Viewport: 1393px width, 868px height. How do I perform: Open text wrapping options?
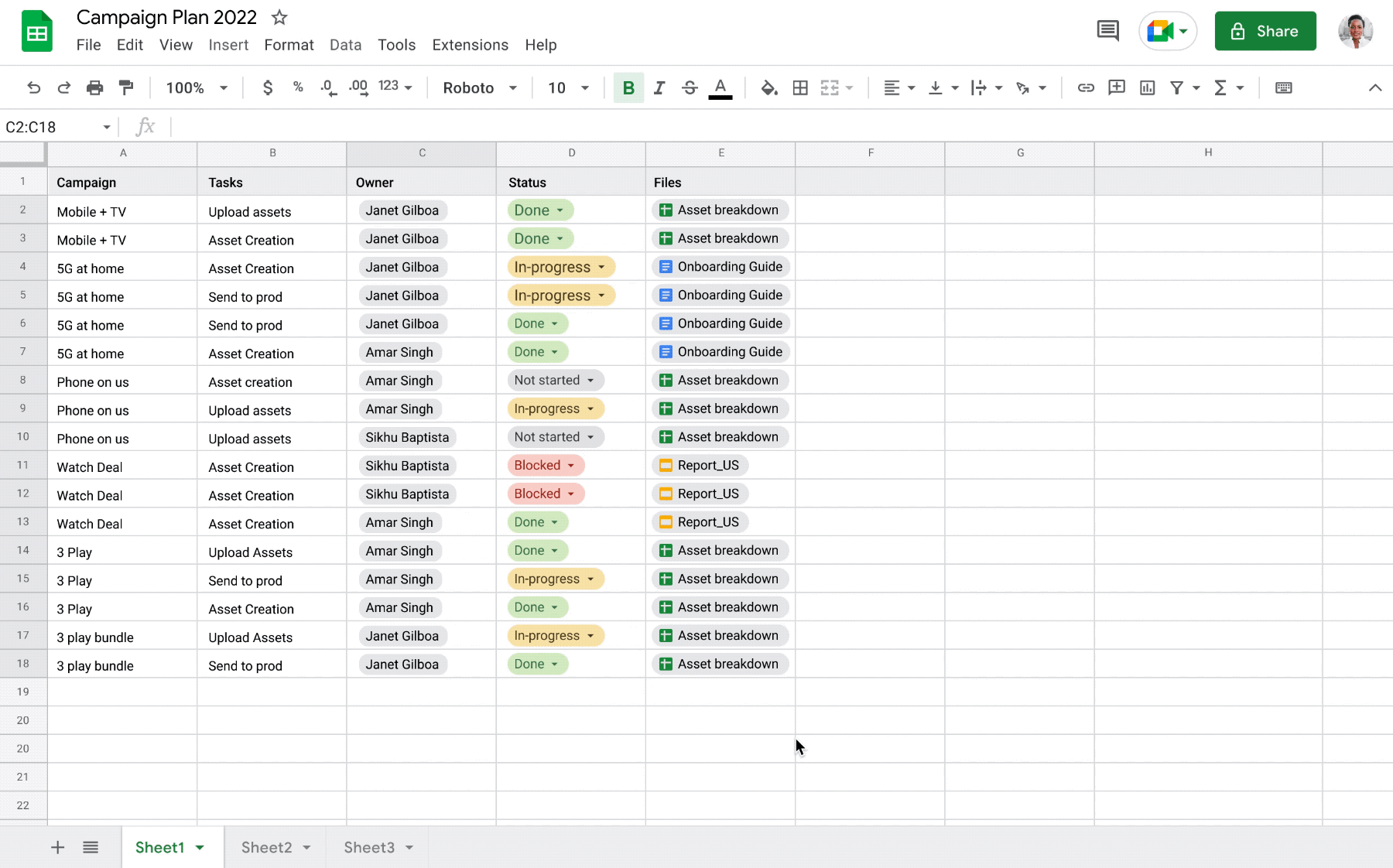pos(987,88)
